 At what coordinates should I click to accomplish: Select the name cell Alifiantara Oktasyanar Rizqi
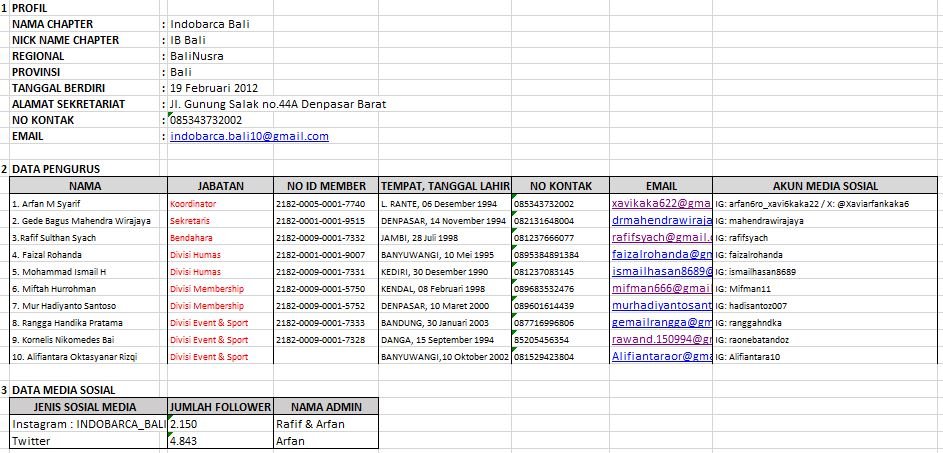click(x=88, y=356)
